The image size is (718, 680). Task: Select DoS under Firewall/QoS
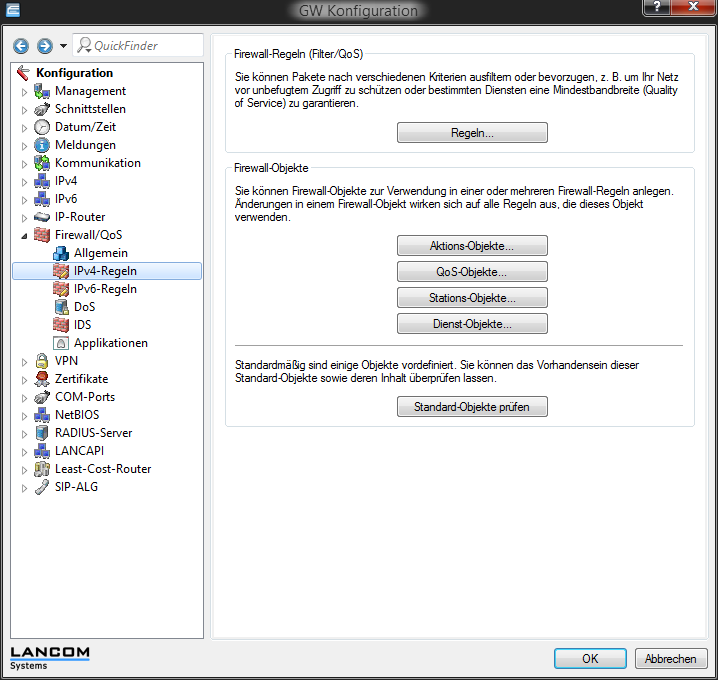(x=84, y=307)
